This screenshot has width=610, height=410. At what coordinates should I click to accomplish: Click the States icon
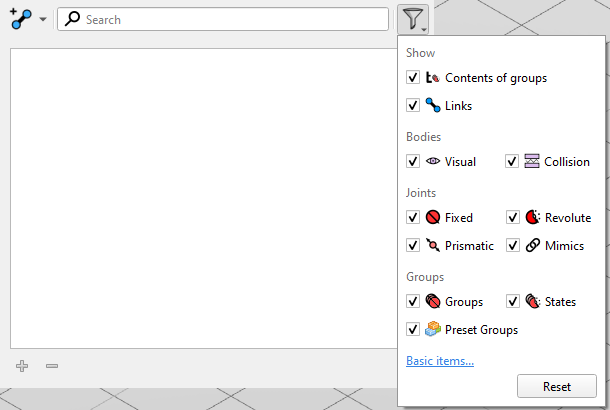click(533, 301)
